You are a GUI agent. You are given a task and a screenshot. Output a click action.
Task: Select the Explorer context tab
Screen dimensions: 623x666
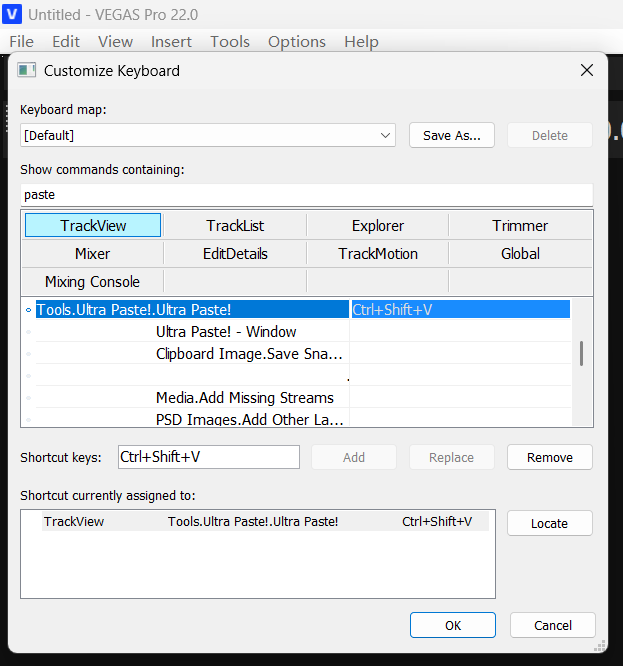[378, 226]
